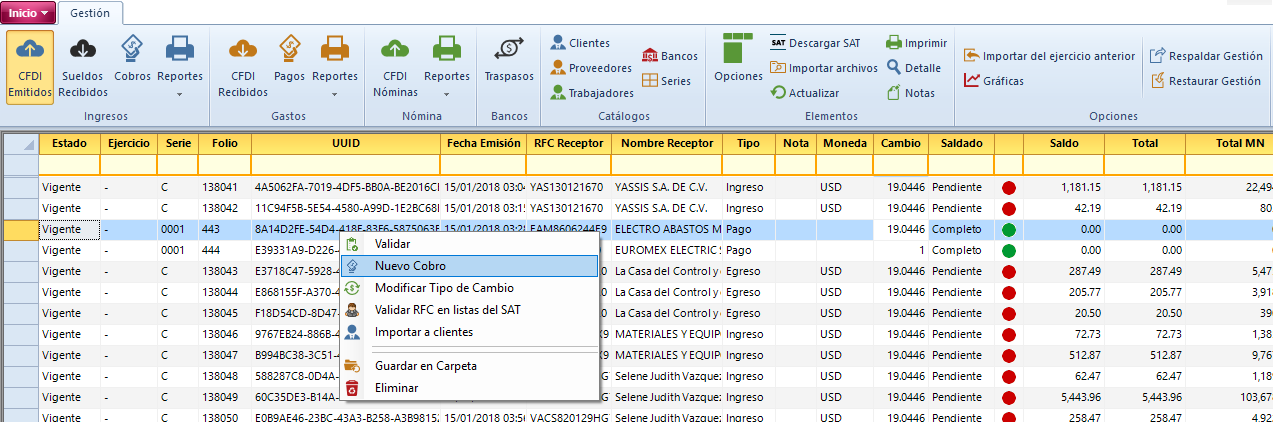
Task: Click the Cobros ribbon icon
Action: click(132, 59)
